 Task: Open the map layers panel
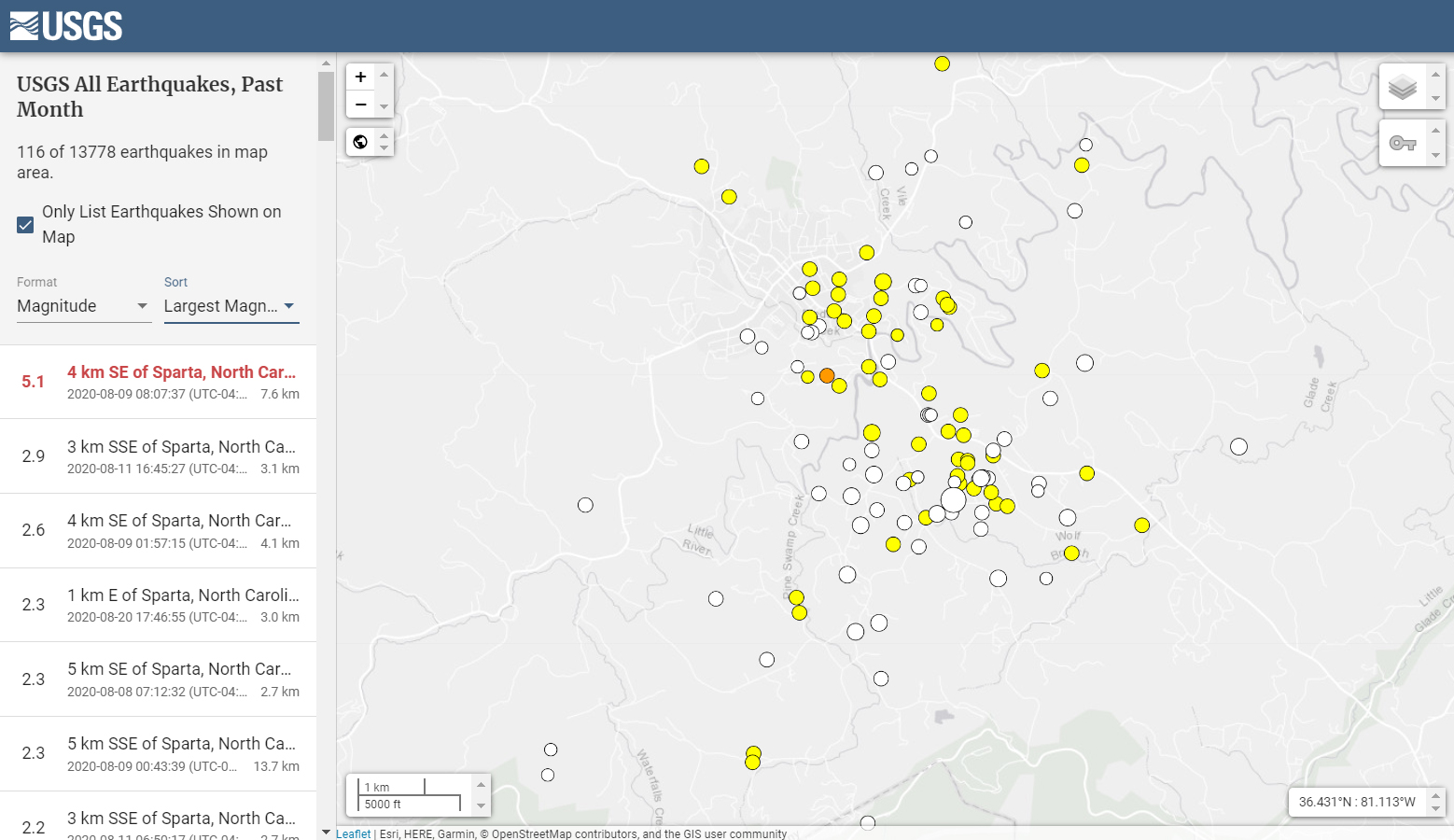coord(1403,87)
